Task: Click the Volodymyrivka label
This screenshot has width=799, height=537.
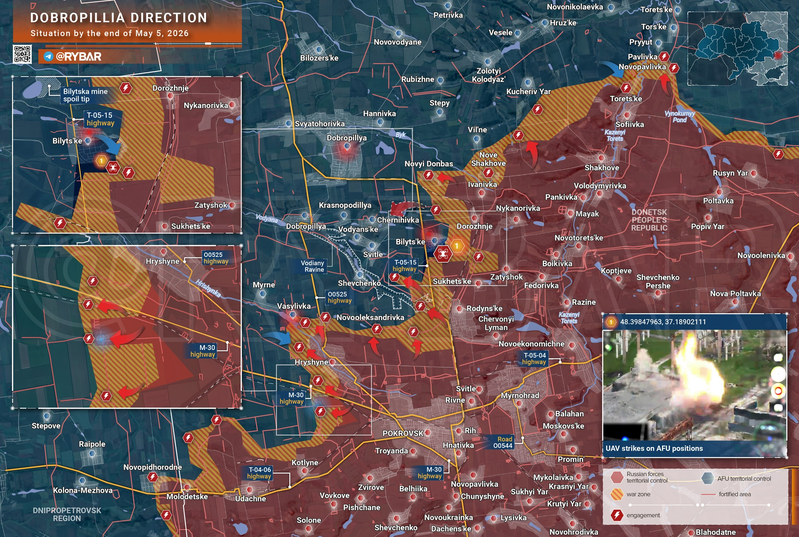Action: point(600,186)
